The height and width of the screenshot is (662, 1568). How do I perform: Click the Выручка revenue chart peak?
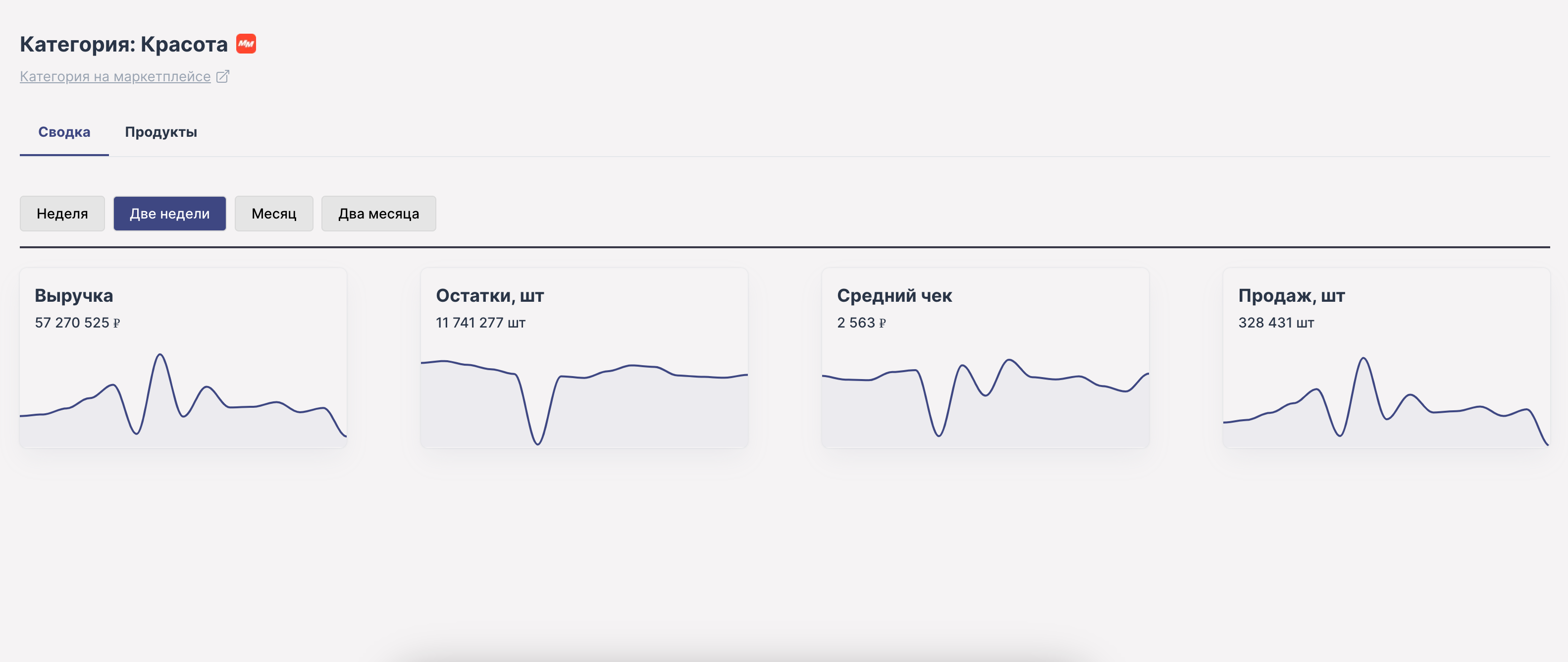(x=160, y=355)
